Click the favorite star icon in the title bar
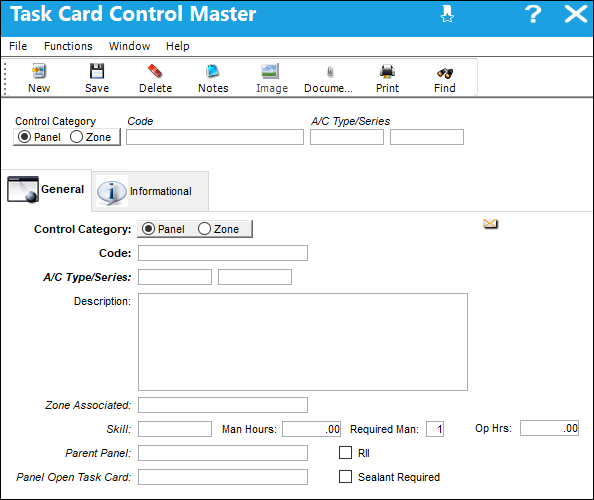Image resolution: width=594 pixels, height=500 pixels. pyautogui.click(x=447, y=14)
